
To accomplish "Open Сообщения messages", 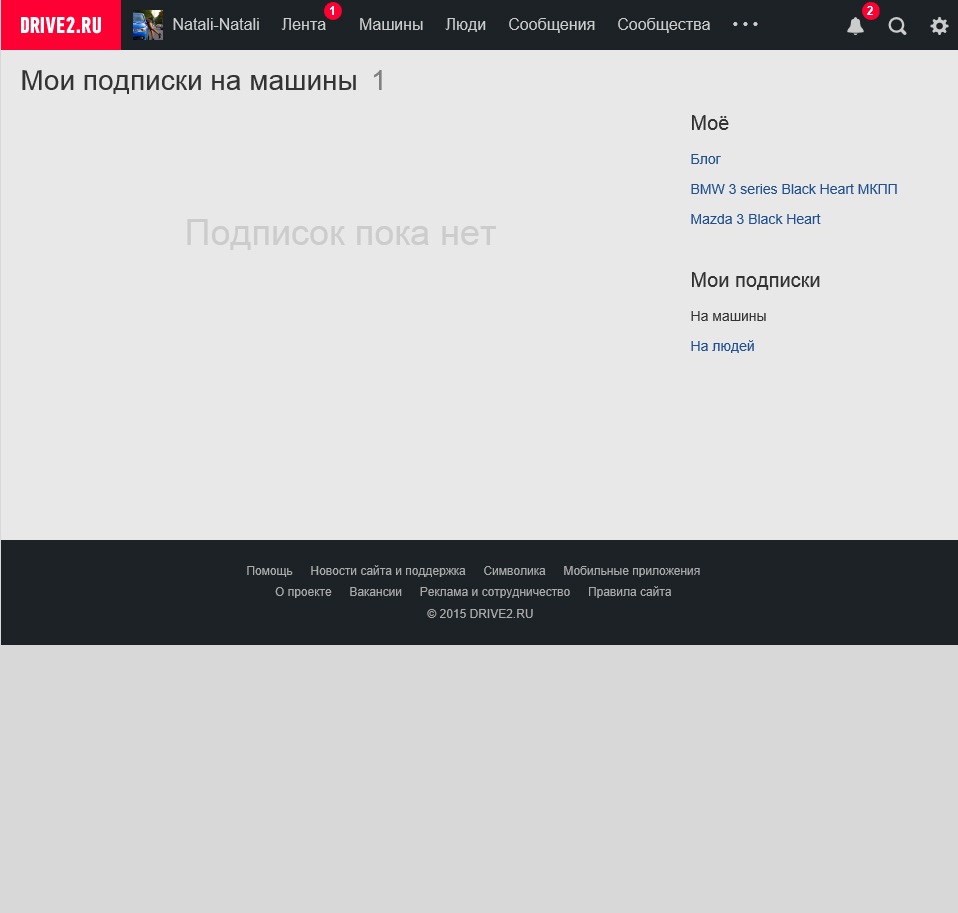I will [552, 24].
